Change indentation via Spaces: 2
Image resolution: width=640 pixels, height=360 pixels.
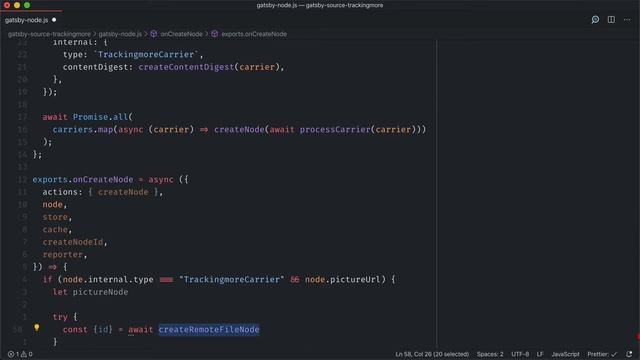(490, 354)
